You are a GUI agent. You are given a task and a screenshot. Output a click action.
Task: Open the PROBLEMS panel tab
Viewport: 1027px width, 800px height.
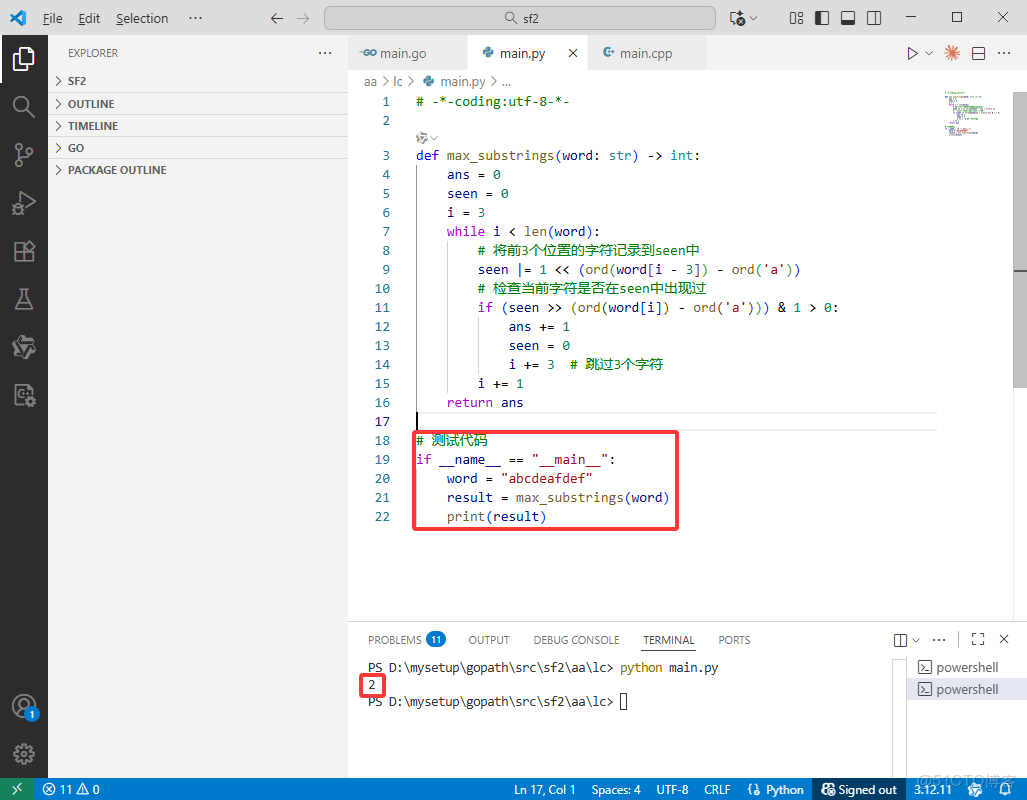click(x=395, y=640)
